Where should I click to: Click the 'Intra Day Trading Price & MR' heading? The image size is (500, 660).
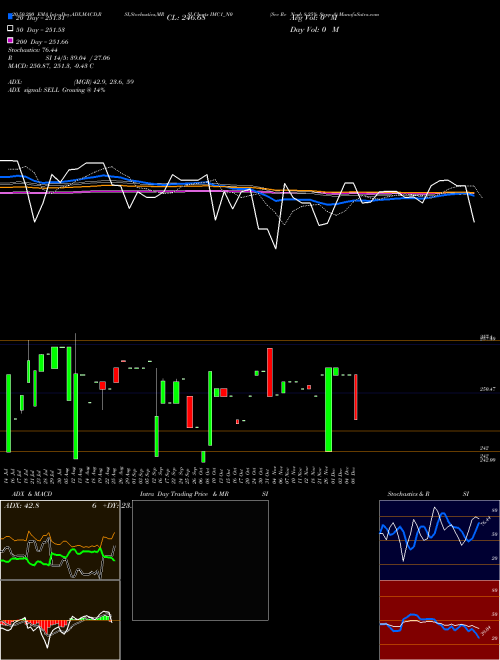[184, 494]
